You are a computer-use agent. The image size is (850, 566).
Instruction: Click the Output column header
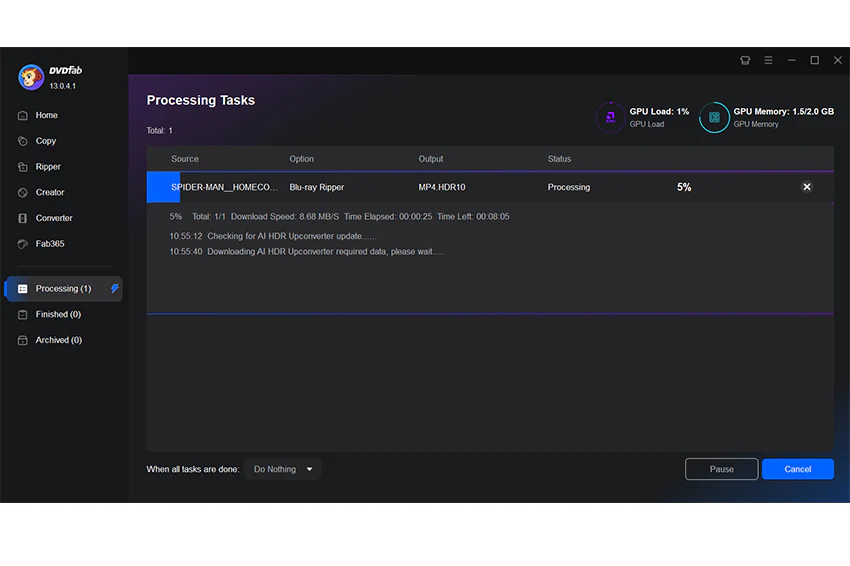[430, 159]
